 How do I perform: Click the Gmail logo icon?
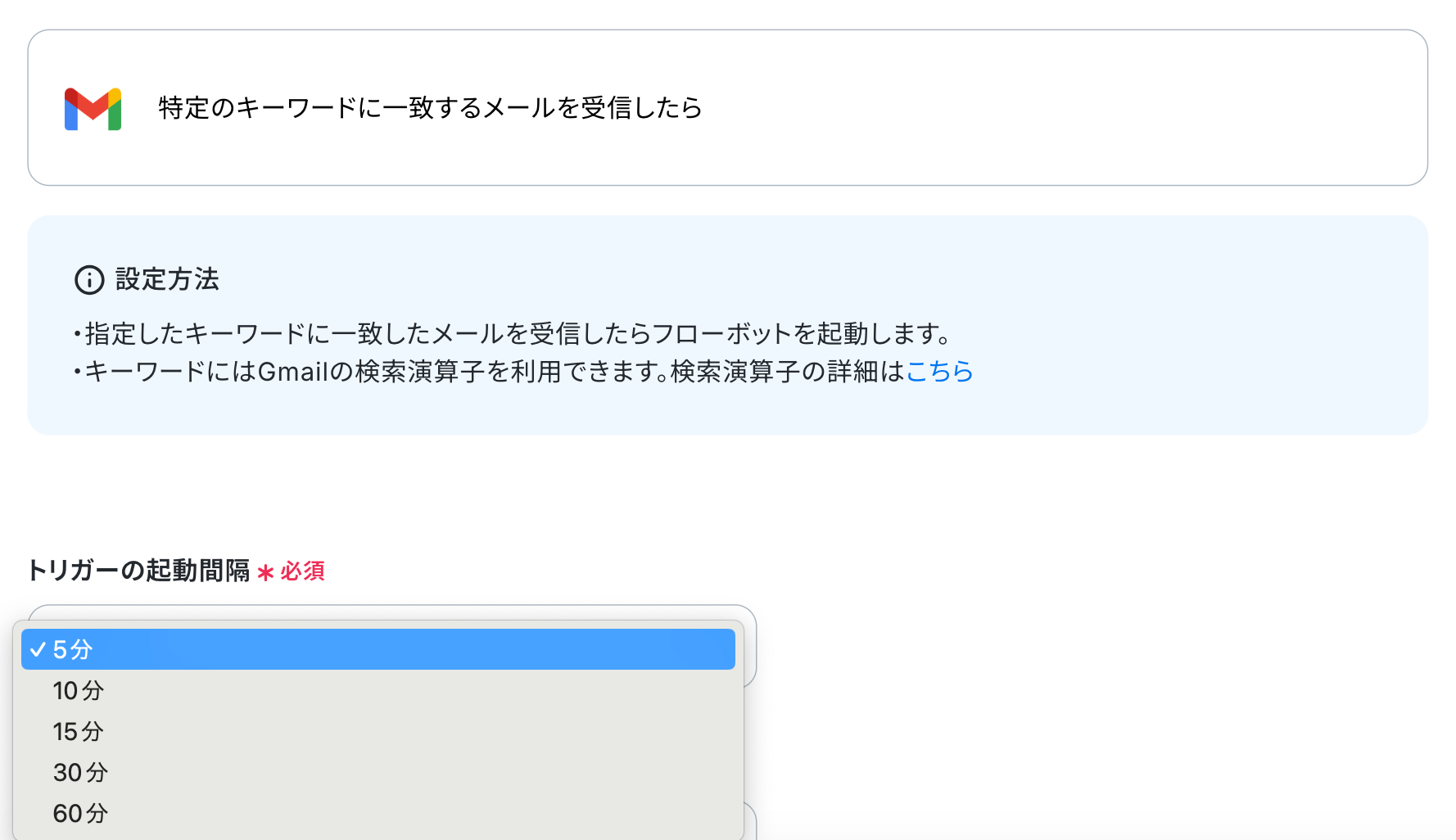click(93, 109)
